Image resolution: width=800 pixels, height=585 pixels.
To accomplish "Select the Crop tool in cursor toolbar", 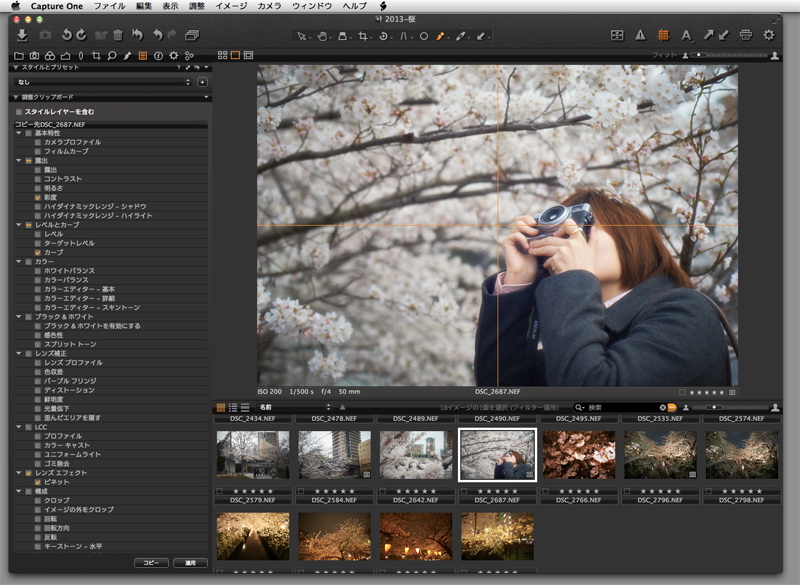I will click(365, 36).
